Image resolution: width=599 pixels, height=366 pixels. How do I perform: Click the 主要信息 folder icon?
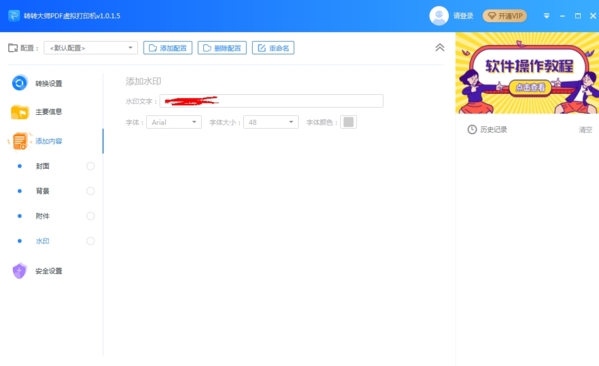[x=19, y=112]
